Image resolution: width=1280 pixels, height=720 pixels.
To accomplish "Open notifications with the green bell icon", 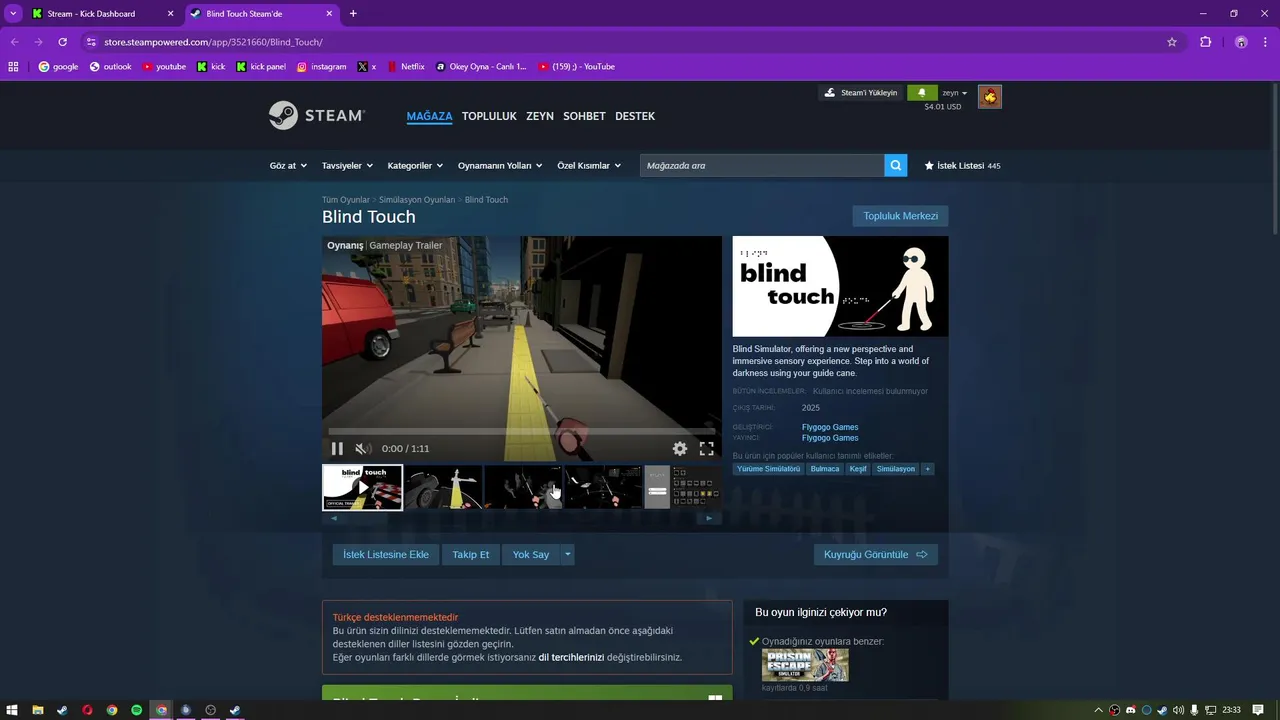I will pos(922,93).
